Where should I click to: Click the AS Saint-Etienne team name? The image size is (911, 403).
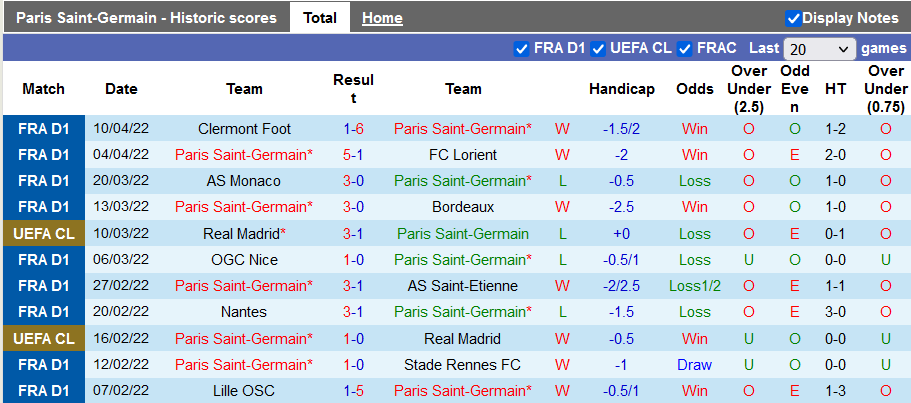[462, 286]
